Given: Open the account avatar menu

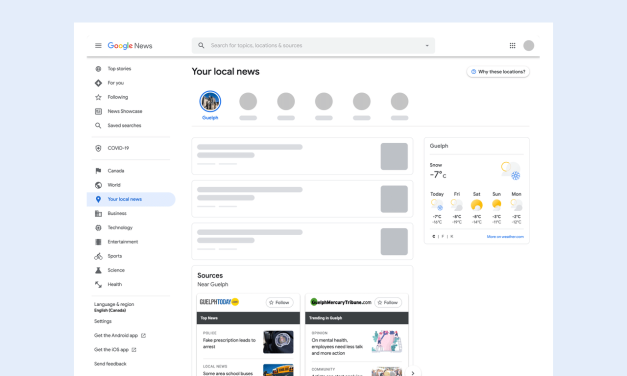Looking at the screenshot, I should (x=529, y=46).
